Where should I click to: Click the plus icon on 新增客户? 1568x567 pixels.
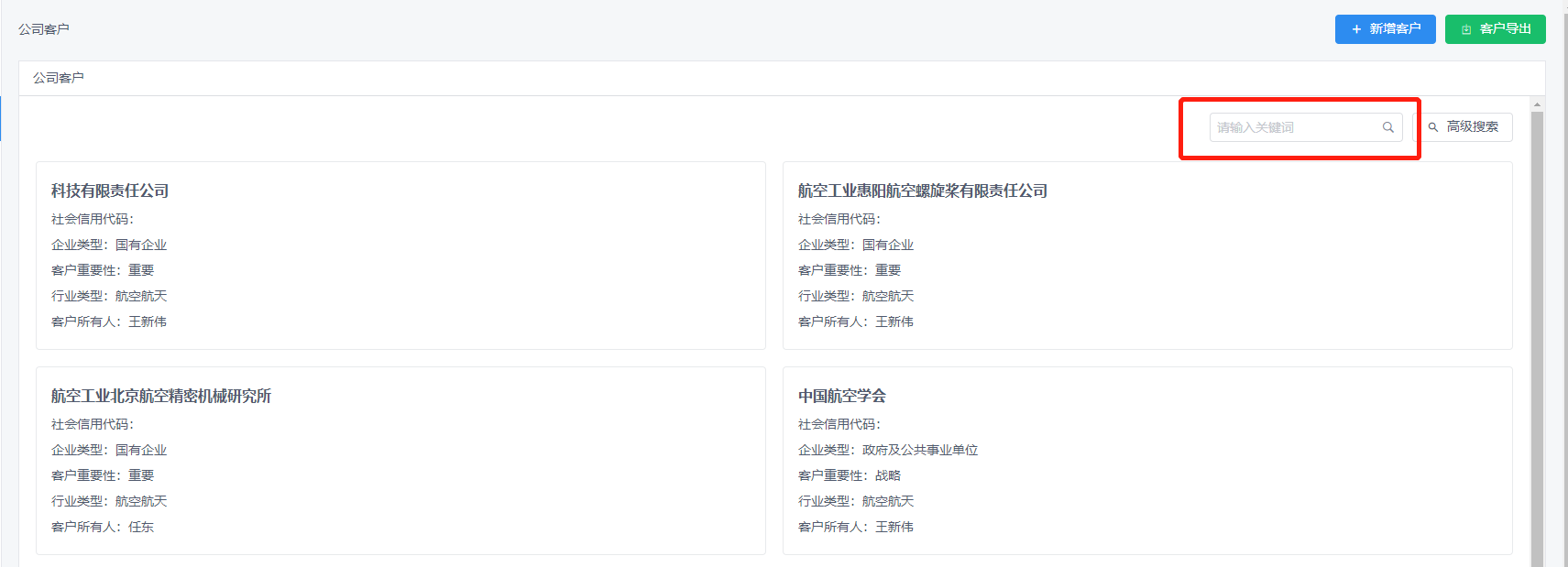coord(1356,29)
